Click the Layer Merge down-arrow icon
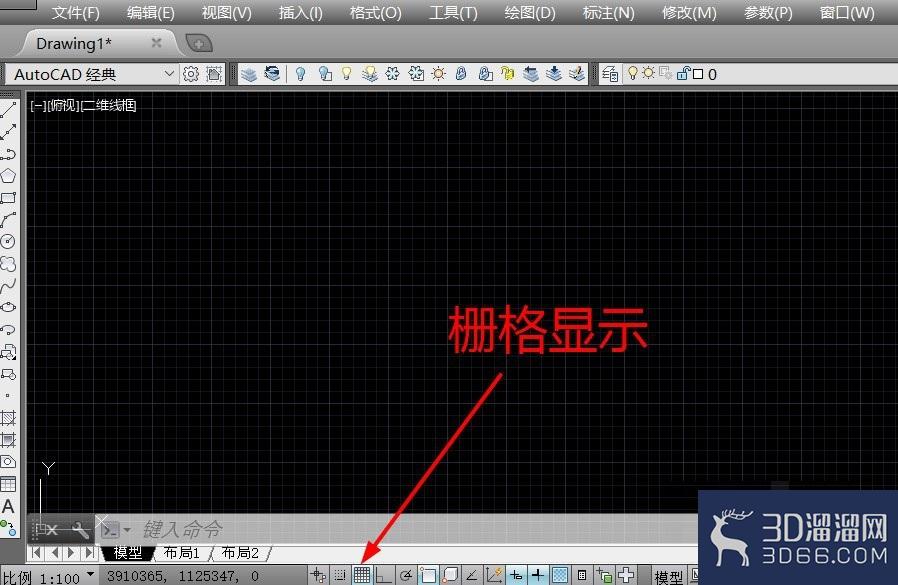This screenshot has height=585, width=898. pyautogui.click(x=554, y=73)
